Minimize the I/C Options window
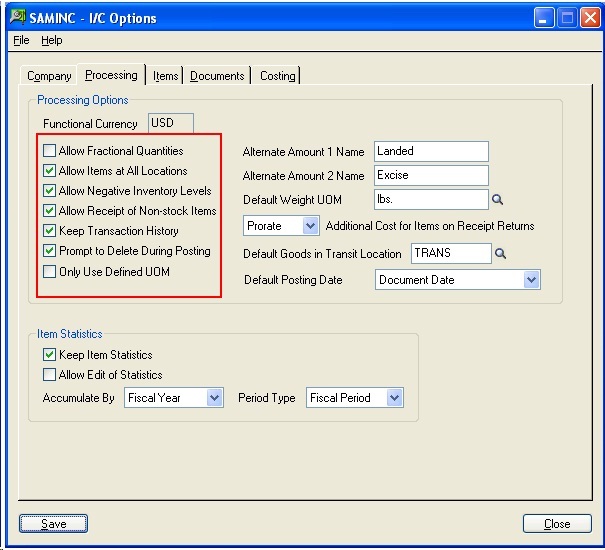This screenshot has width=605, height=550. click(x=544, y=17)
